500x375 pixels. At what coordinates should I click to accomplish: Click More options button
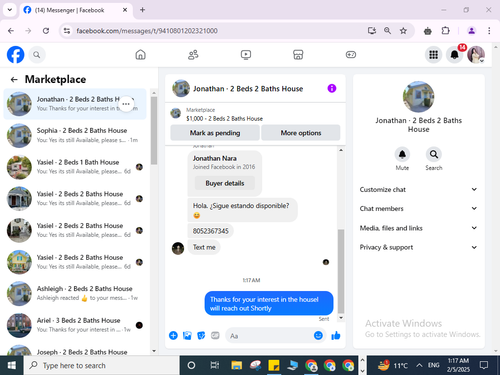point(301,133)
